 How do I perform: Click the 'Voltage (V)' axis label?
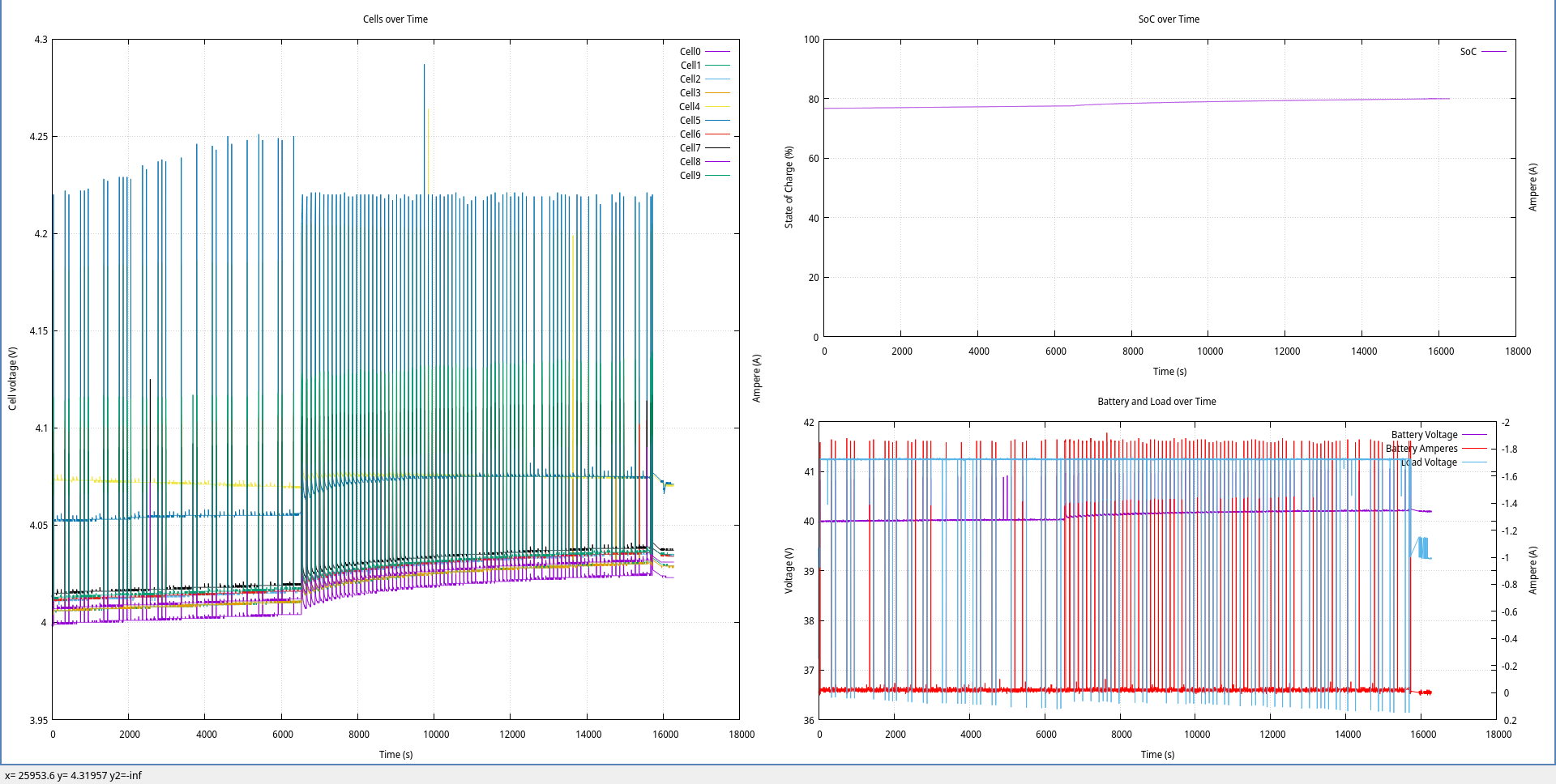point(789,570)
